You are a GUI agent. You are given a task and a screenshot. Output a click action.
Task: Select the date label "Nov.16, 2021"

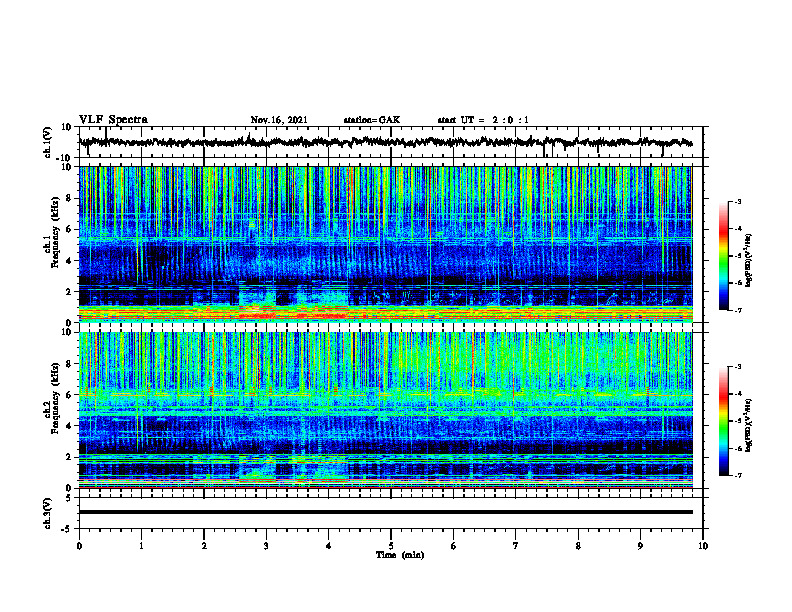(279, 120)
